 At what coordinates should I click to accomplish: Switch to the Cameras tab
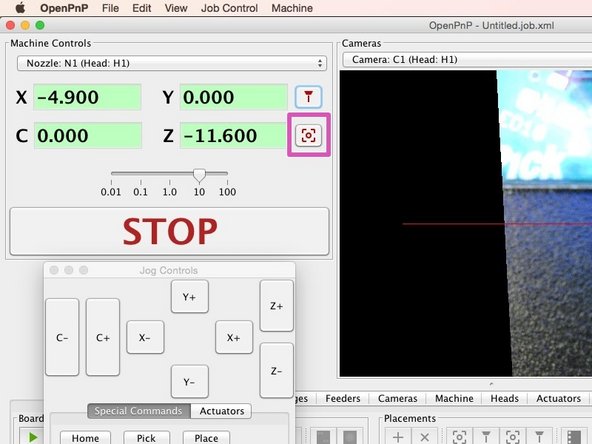click(x=398, y=398)
